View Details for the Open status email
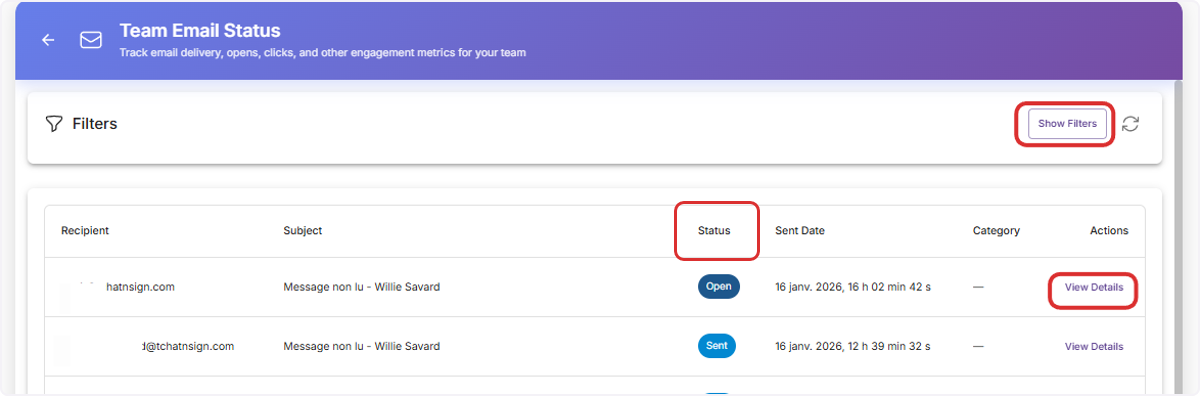Image resolution: width=1200 pixels, height=396 pixels. 1093,287
